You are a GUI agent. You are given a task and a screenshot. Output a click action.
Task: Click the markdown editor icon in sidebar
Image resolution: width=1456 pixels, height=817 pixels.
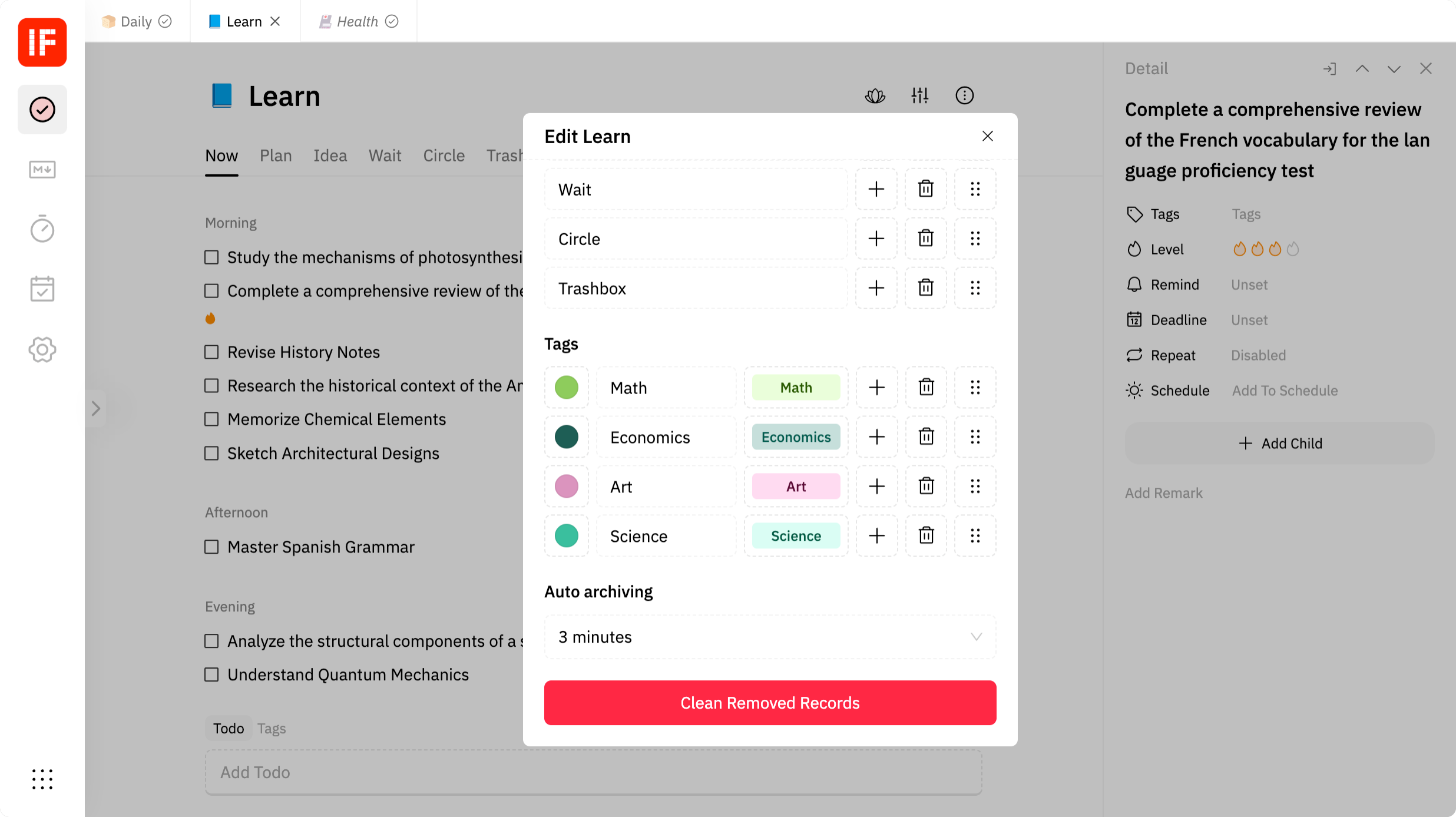[42, 169]
